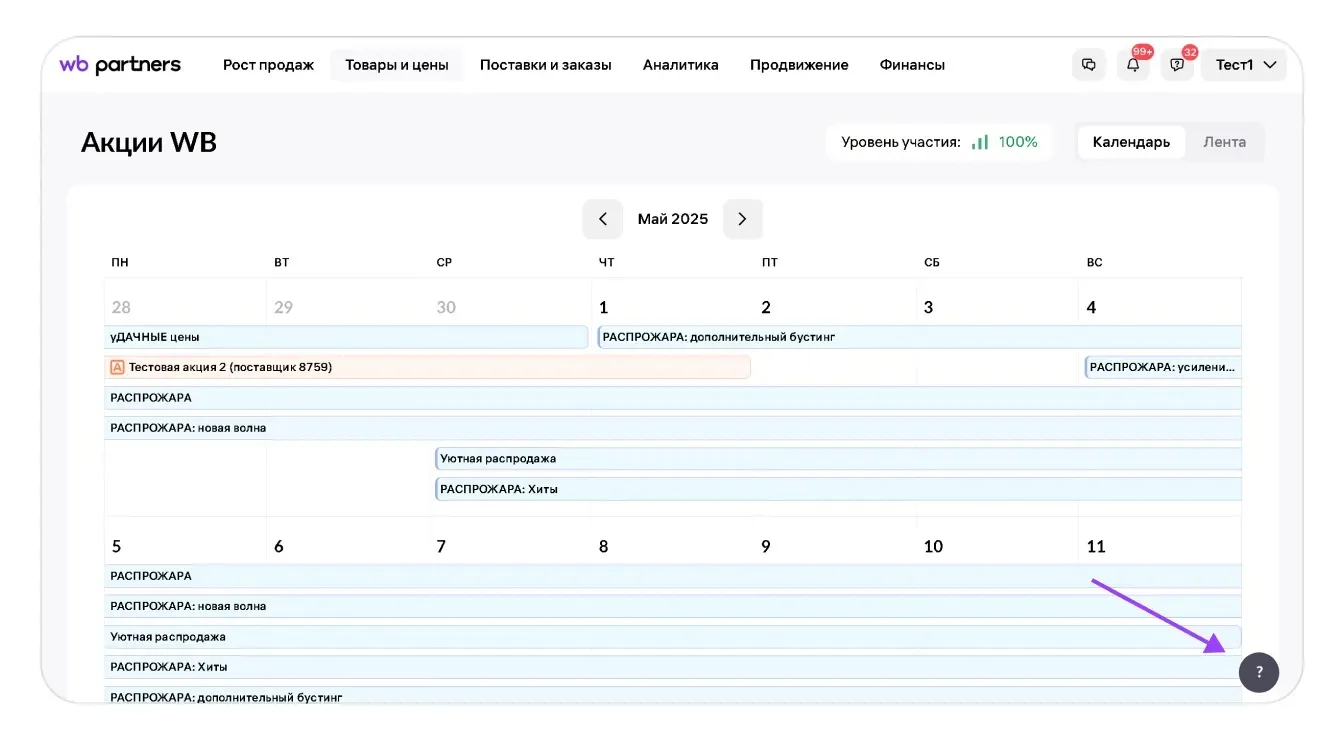Click the WB Partners logo

point(120,65)
